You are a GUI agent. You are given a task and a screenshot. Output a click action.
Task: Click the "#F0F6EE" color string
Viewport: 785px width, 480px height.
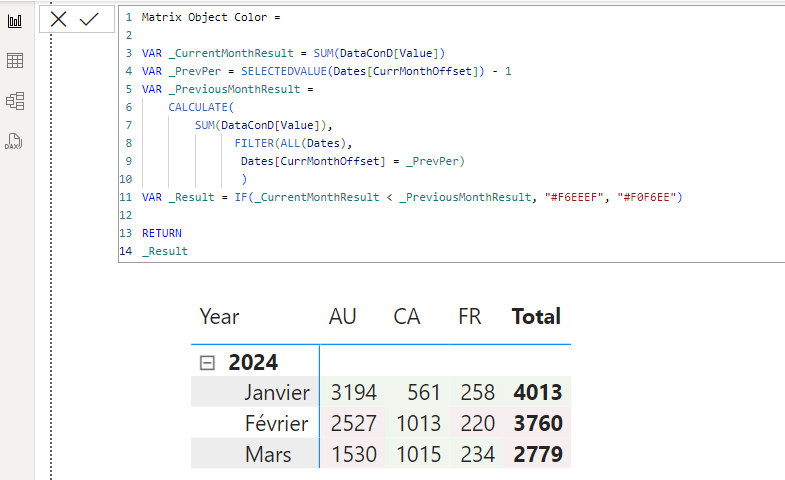647,197
